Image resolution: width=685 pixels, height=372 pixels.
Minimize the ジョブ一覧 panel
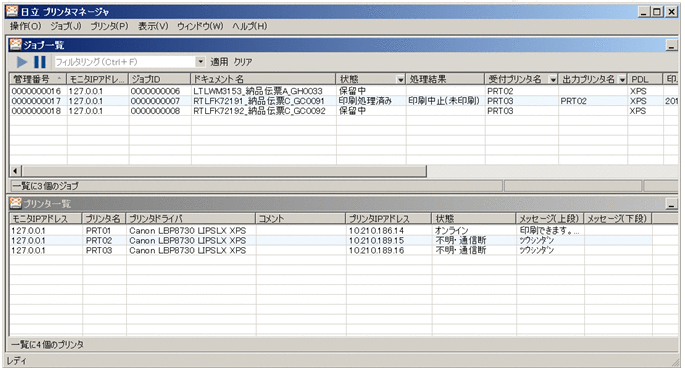click(x=671, y=45)
